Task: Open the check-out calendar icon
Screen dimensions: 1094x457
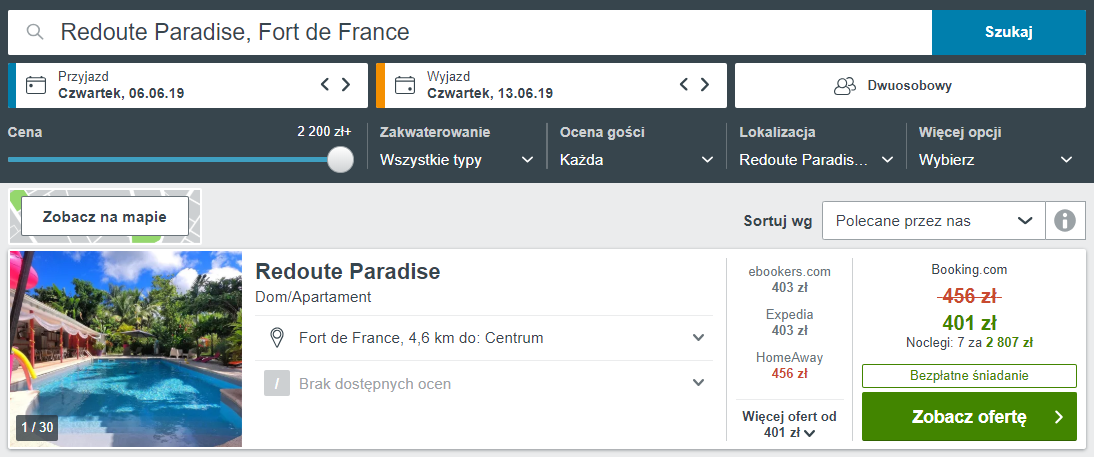Action: point(405,85)
